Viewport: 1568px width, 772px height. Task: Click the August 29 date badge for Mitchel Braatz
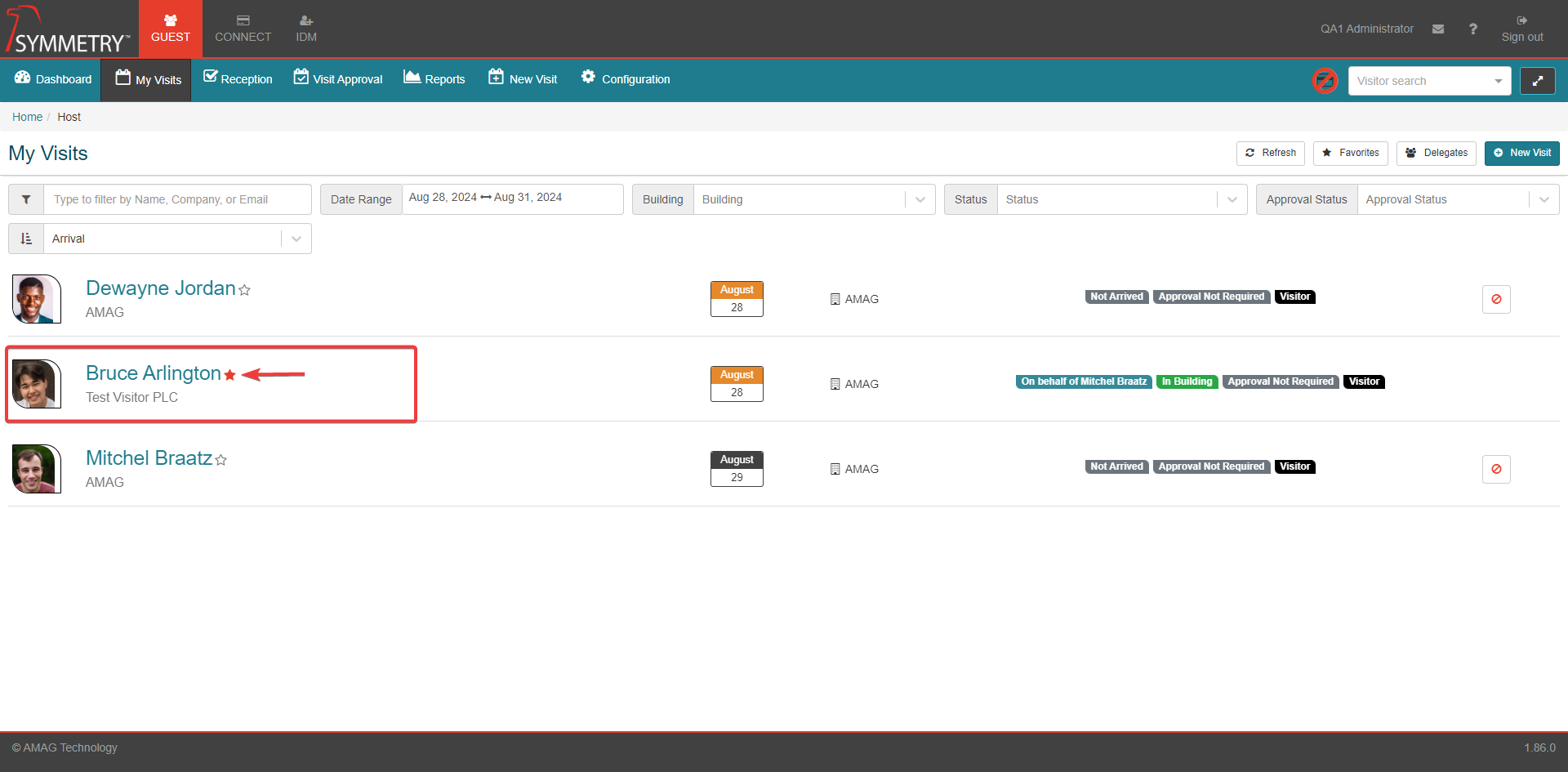tap(737, 469)
